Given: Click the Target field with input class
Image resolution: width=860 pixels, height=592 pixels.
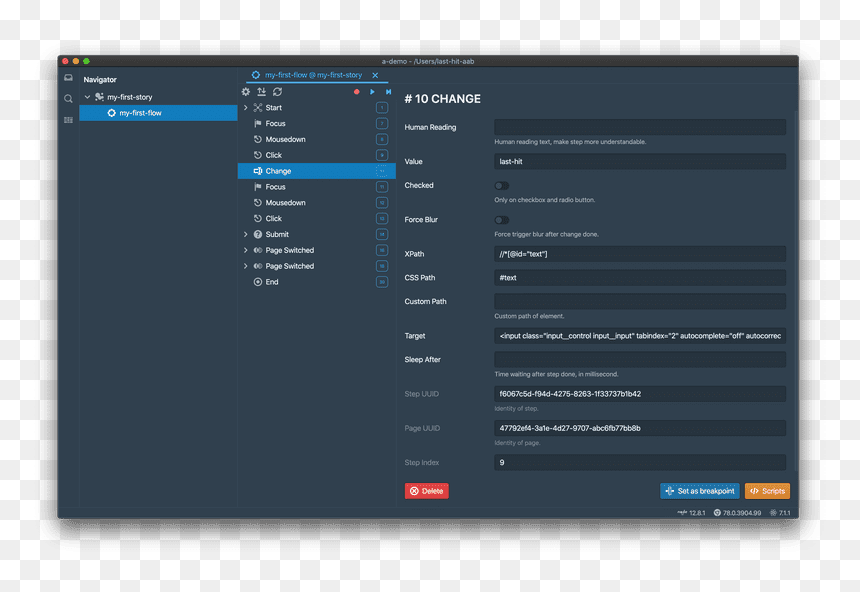Looking at the screenshot, I should click(640, 336).
